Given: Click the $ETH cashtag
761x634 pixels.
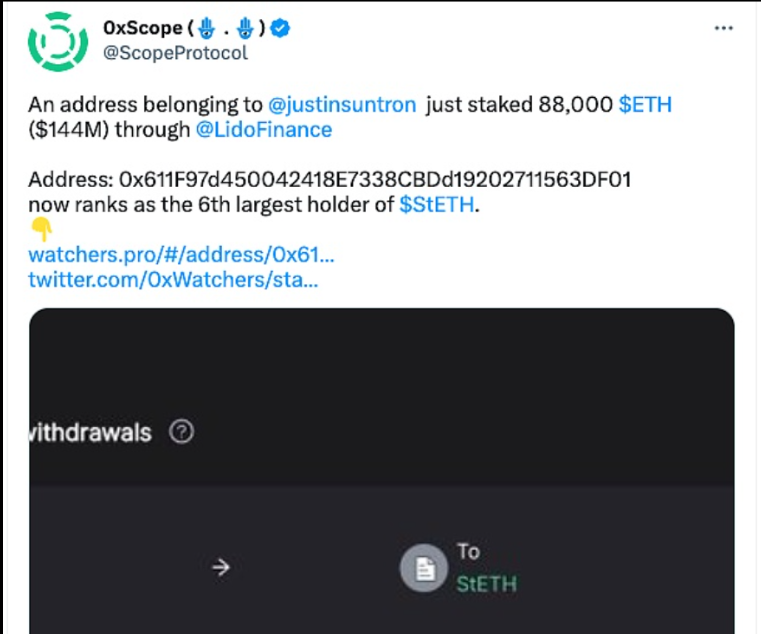Looking at the screenshot, I should tap(645, 105).
